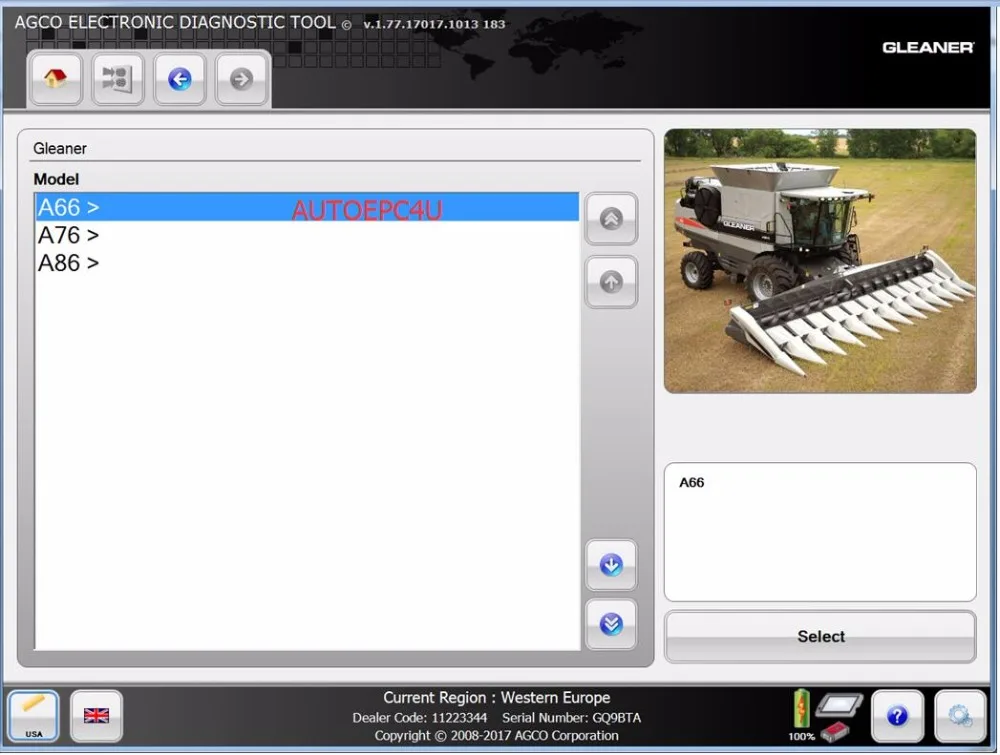Click the Gleaner combine photo

point(820,261)
